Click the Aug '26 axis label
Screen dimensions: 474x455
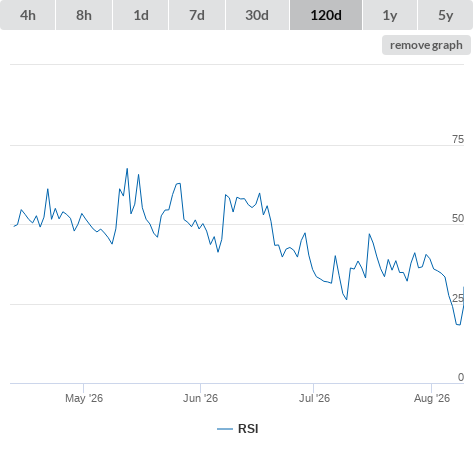[x=432, y=398]
